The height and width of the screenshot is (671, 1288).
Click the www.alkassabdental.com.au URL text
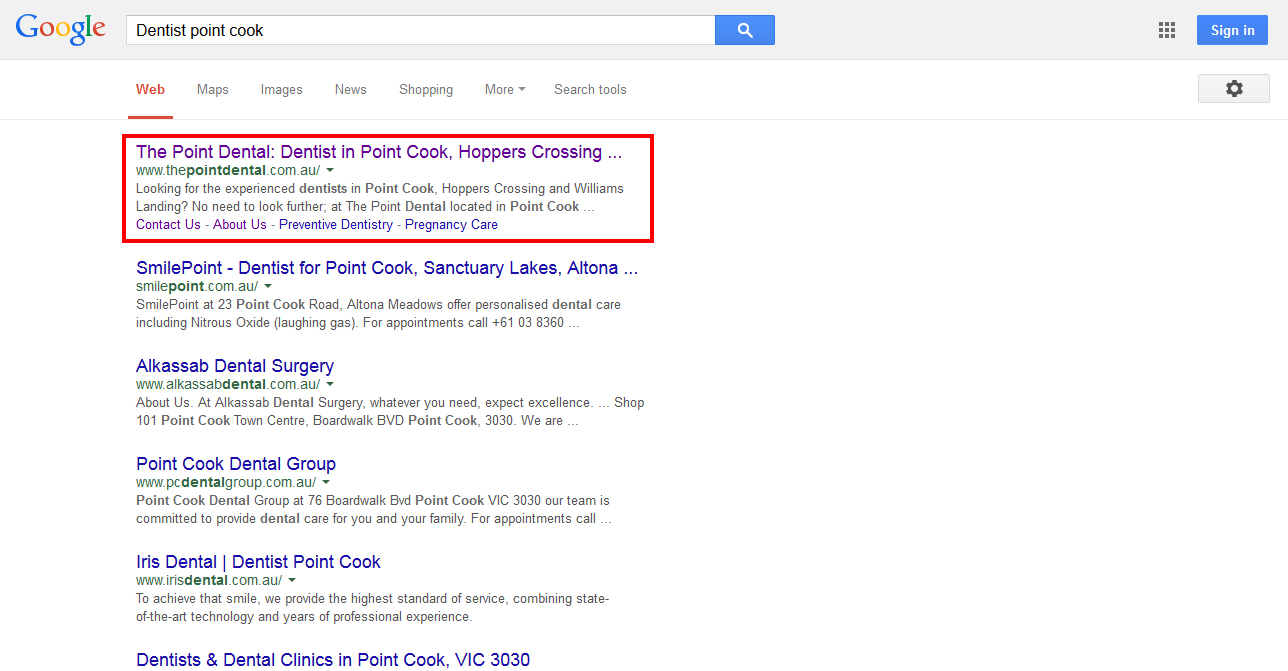(x=228, y=384)
